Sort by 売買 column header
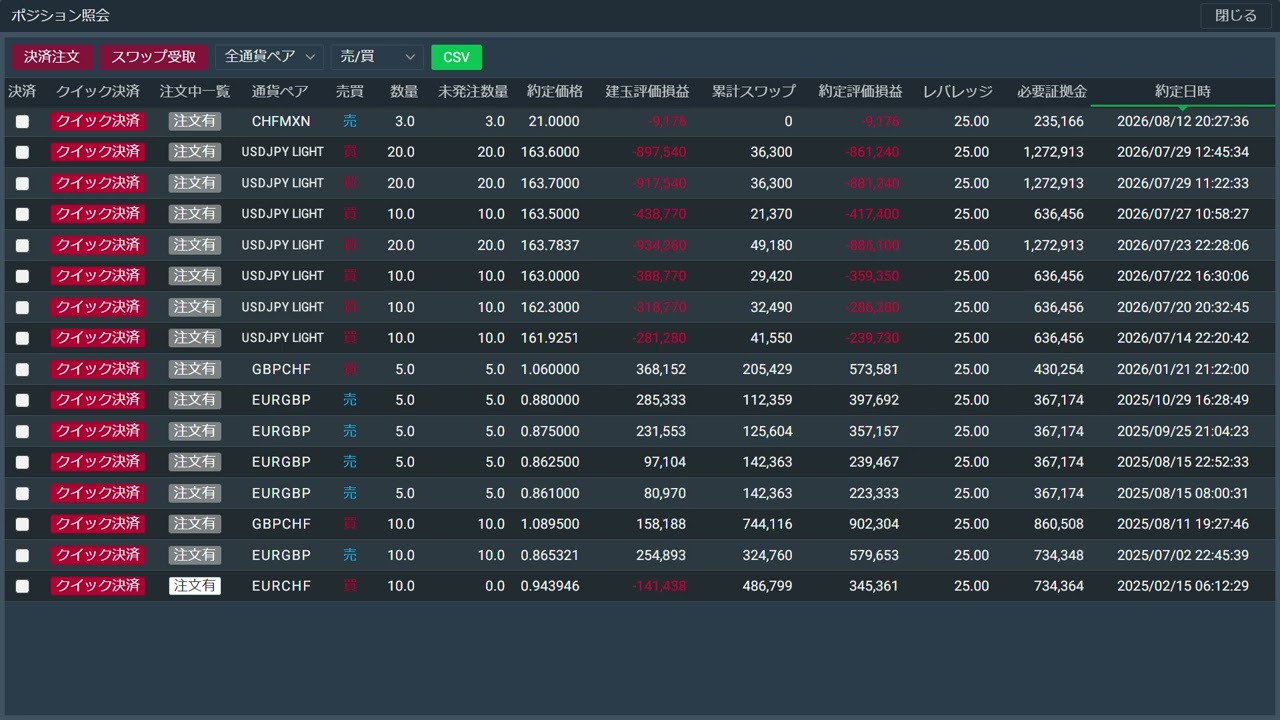 [x=350, y=91]
